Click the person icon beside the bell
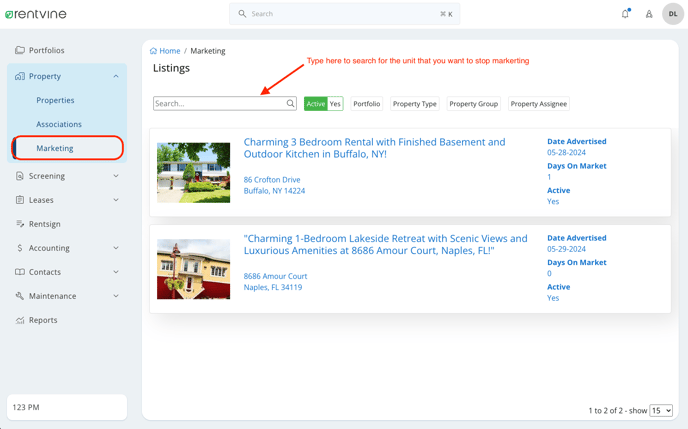The height and width of the screenshot is (429, 688). [x=649, y=14]
